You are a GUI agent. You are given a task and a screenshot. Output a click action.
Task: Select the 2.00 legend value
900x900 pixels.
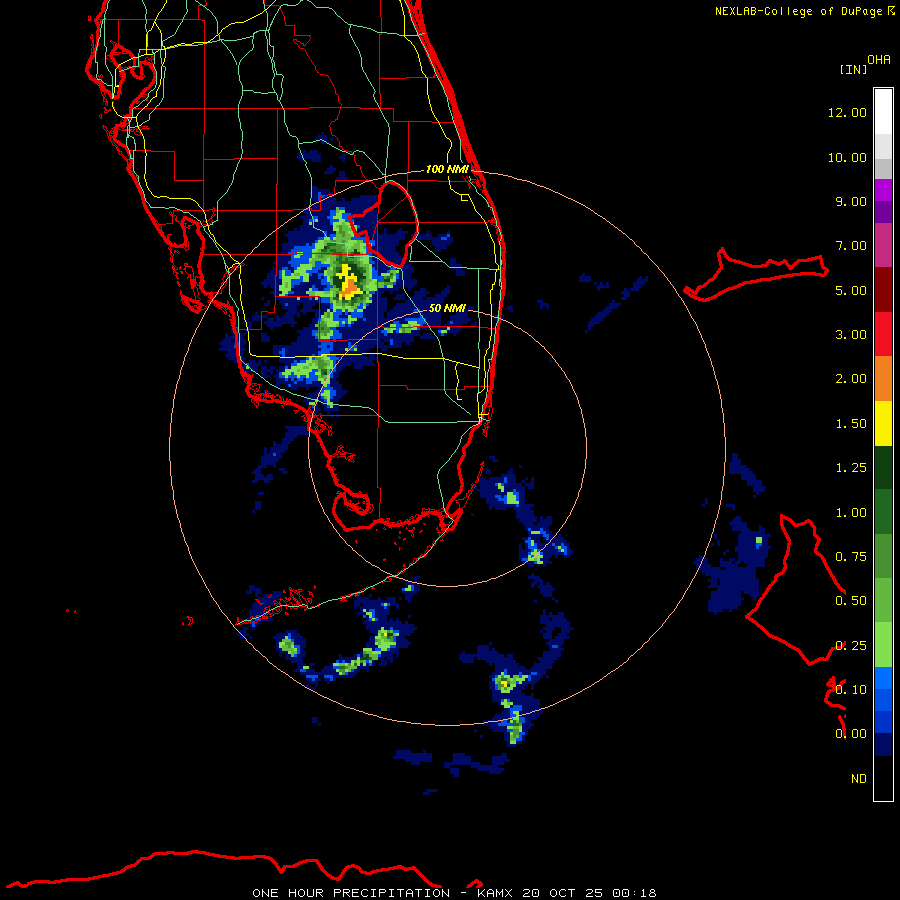pos(851,379)
